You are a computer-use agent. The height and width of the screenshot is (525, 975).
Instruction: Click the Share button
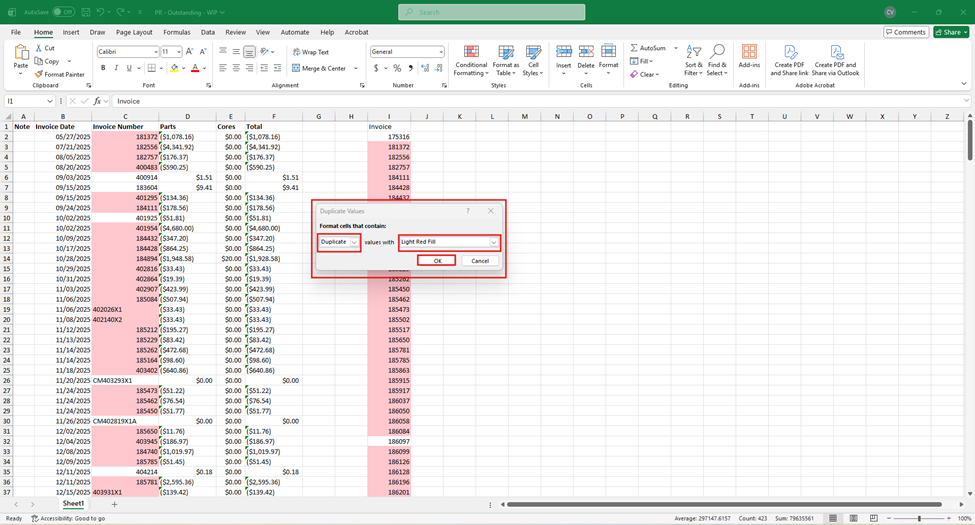point(951,32)
